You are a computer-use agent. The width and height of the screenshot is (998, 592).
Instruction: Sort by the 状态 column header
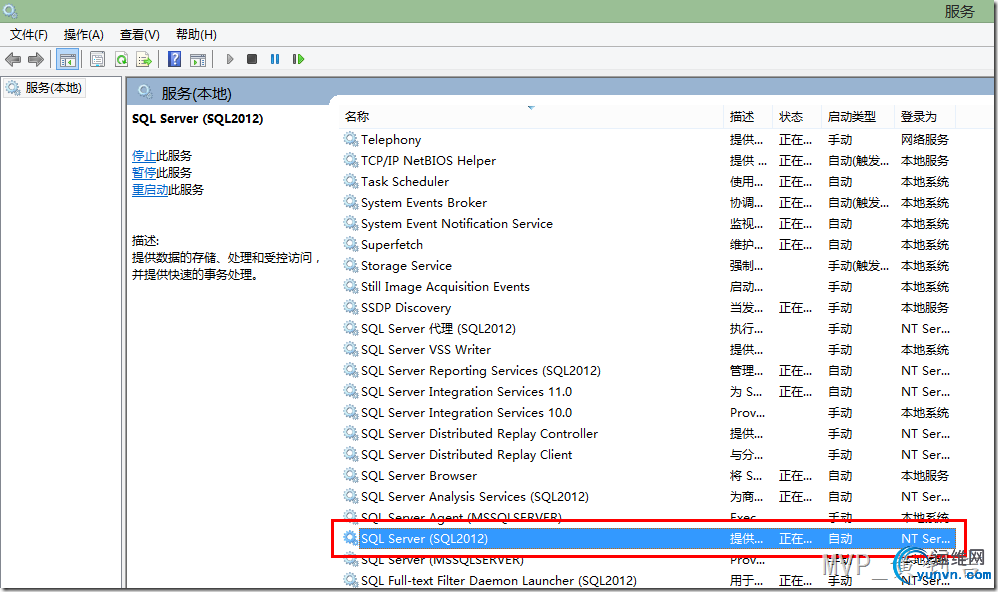[797, 116]
